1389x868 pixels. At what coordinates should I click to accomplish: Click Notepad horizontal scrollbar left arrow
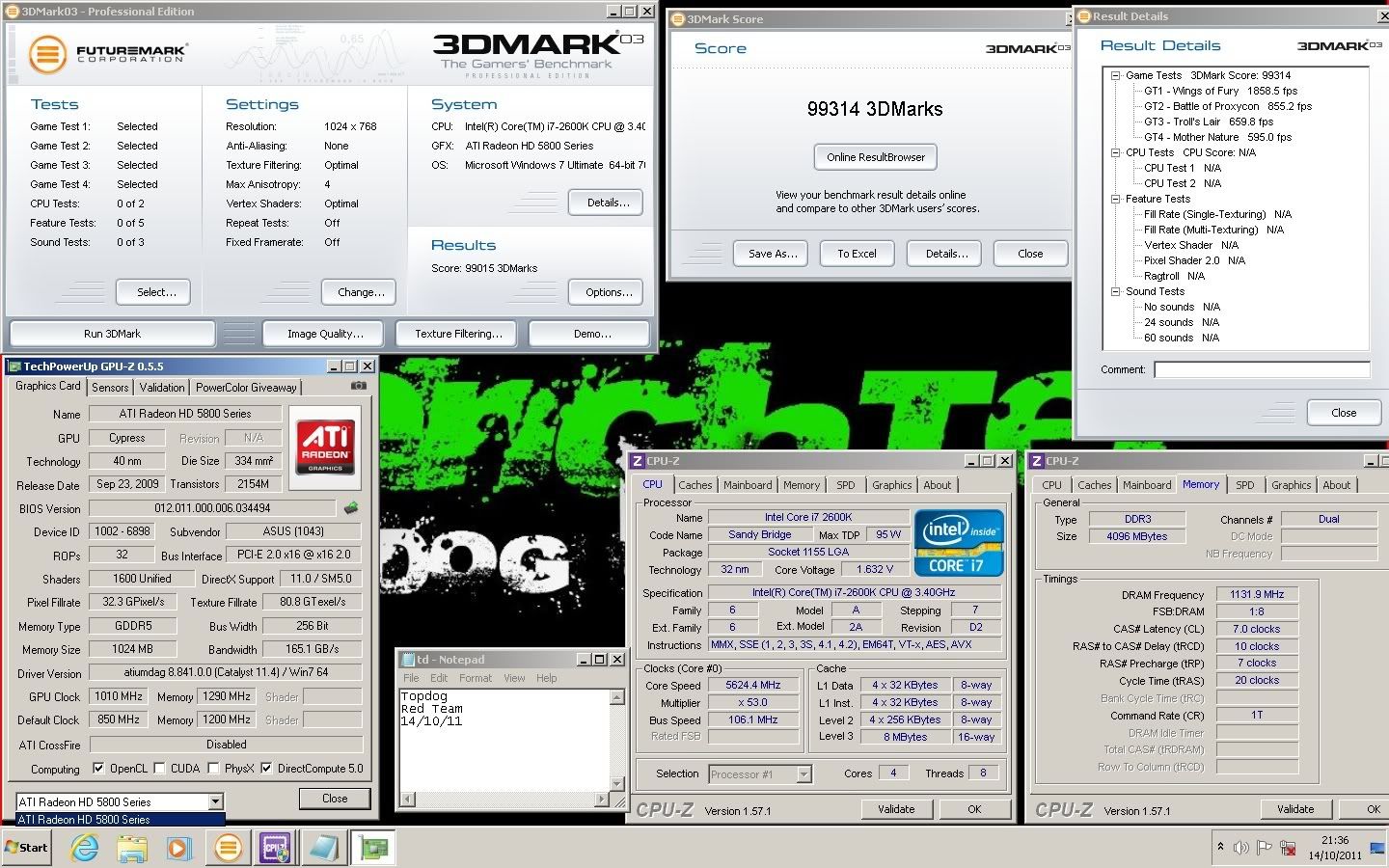click(x=408, y=799)
